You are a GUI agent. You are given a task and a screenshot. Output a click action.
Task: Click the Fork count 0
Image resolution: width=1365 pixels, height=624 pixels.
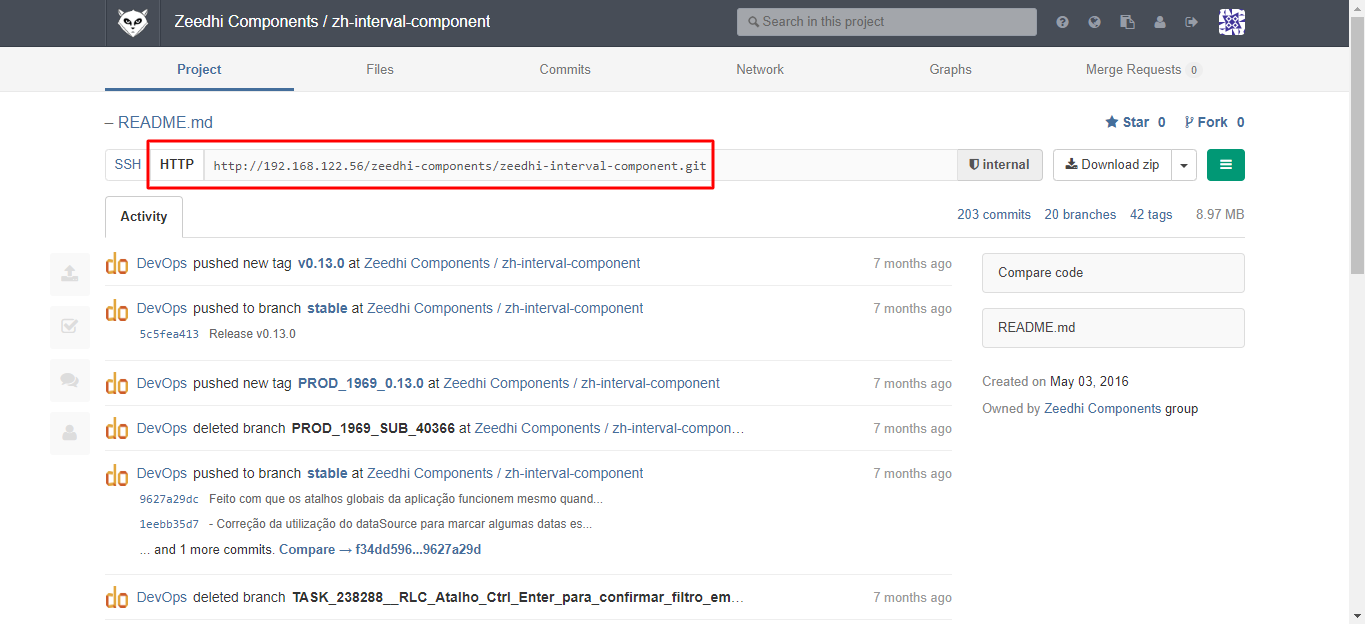click(x=1240, y=122)
